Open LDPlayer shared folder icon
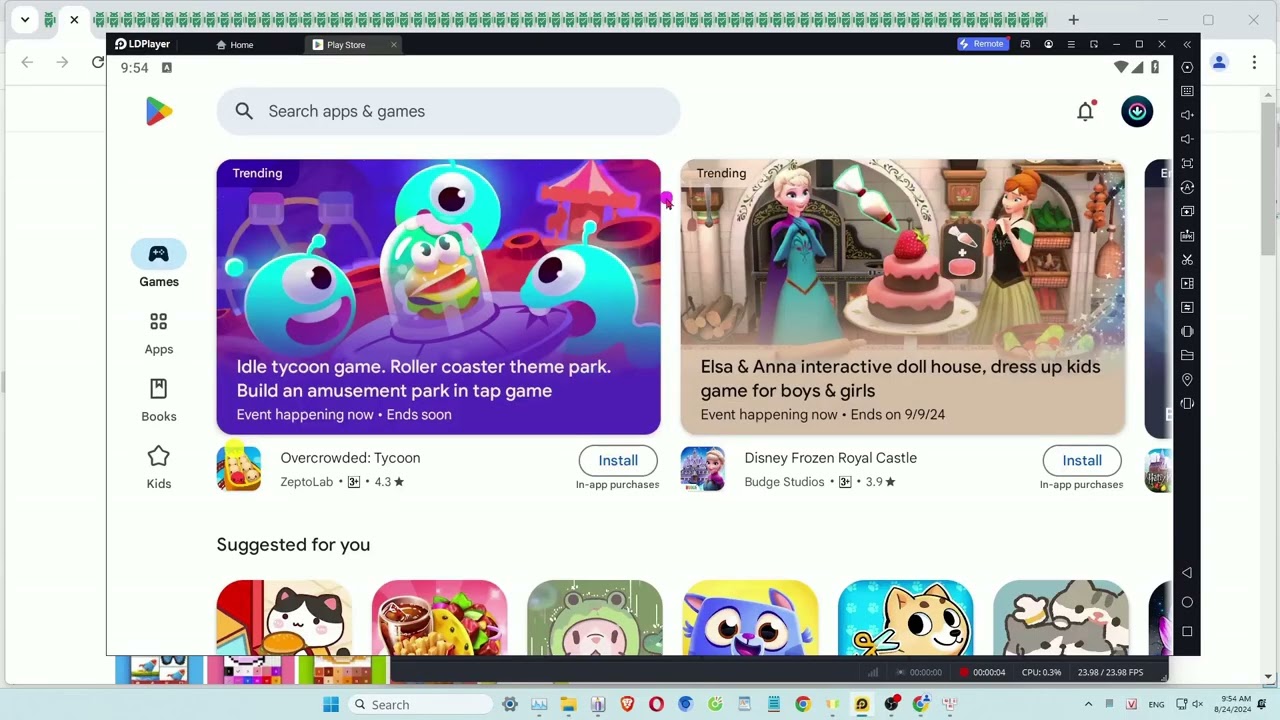The image size is (1280, 720). coord(1187,355)
